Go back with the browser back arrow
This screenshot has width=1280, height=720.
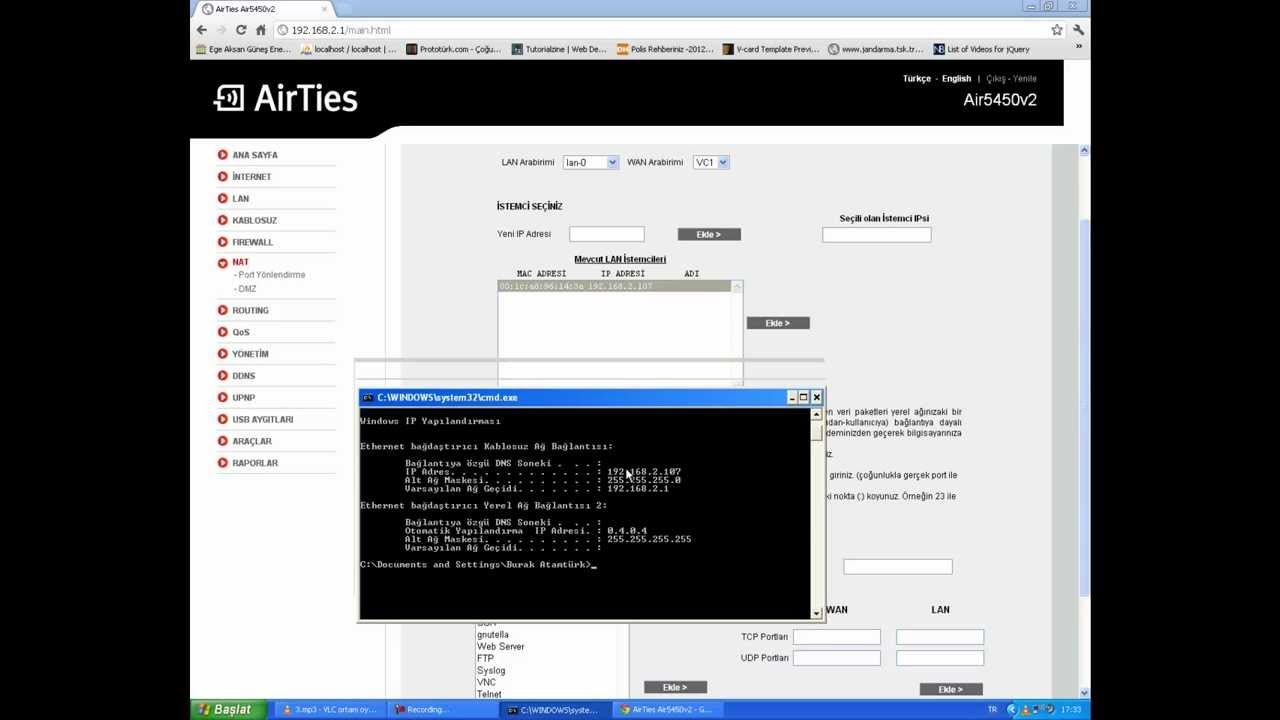click(x=202, y=30)
